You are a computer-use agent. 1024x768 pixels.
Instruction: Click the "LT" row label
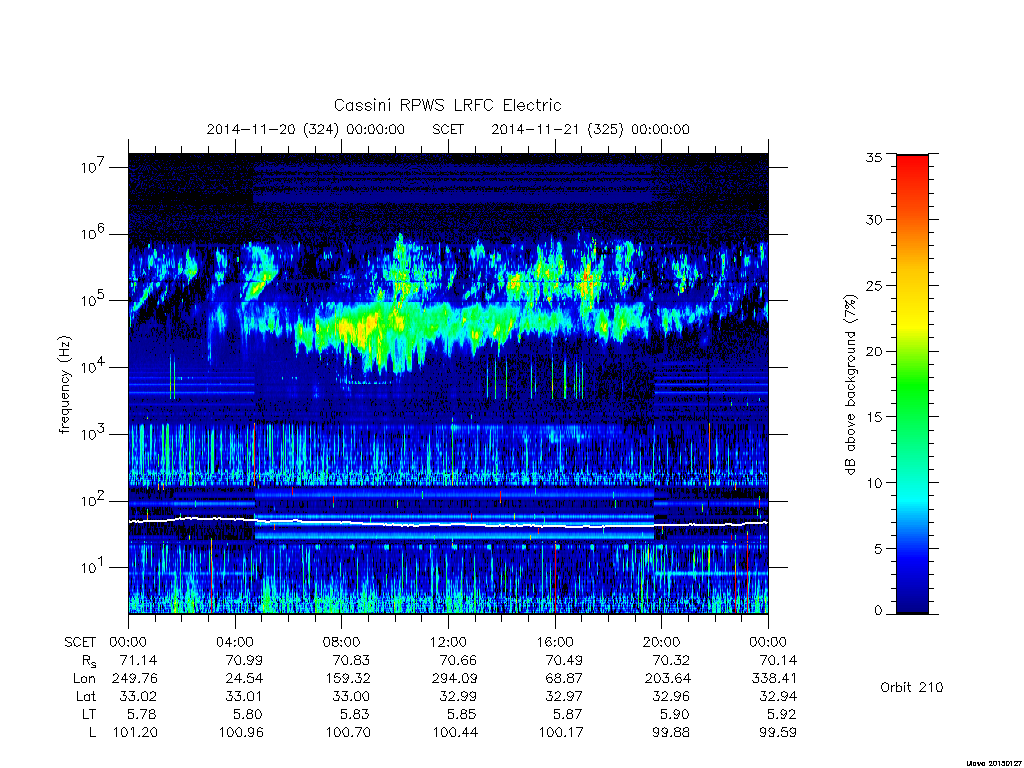[89, 714]
